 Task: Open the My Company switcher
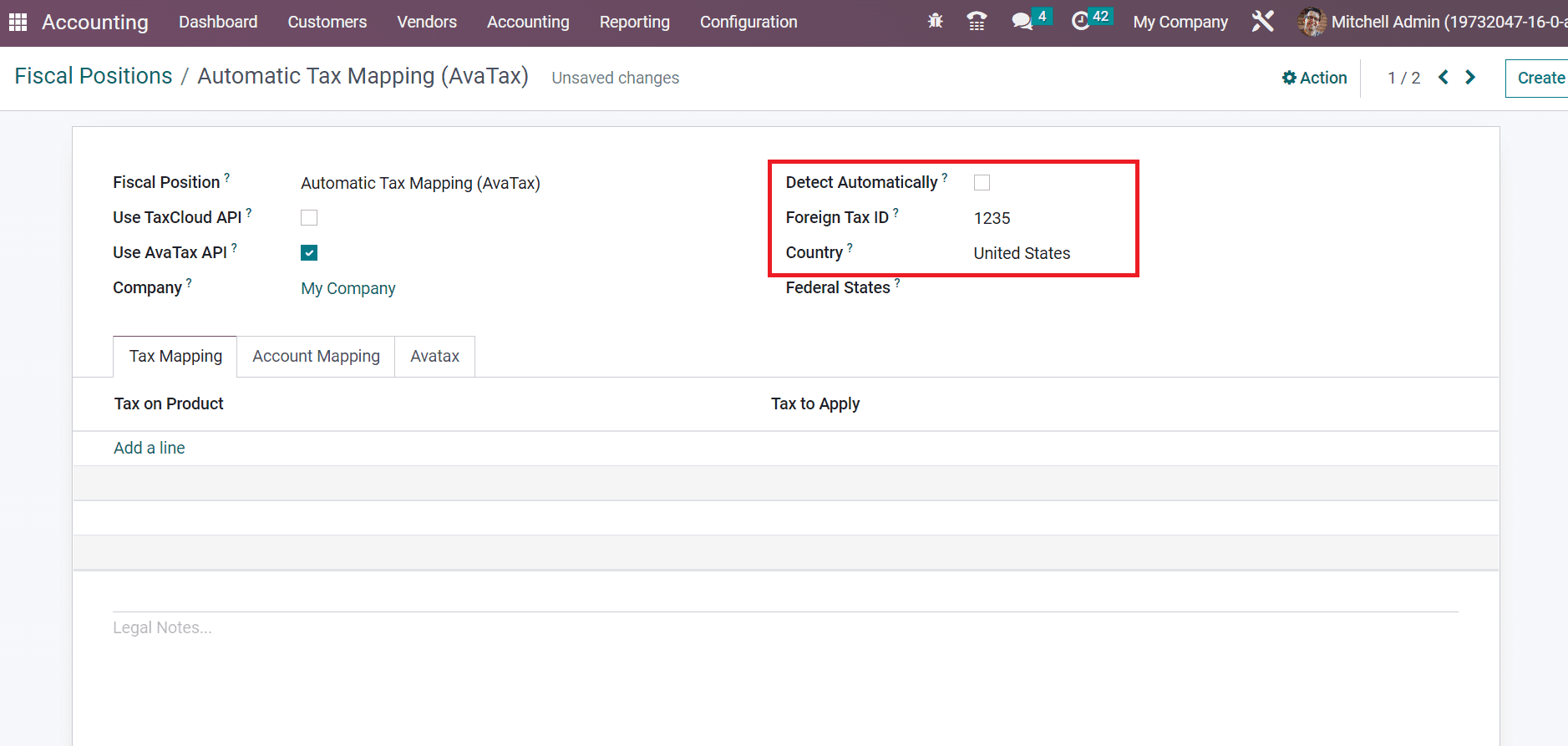click(1180, 22)
